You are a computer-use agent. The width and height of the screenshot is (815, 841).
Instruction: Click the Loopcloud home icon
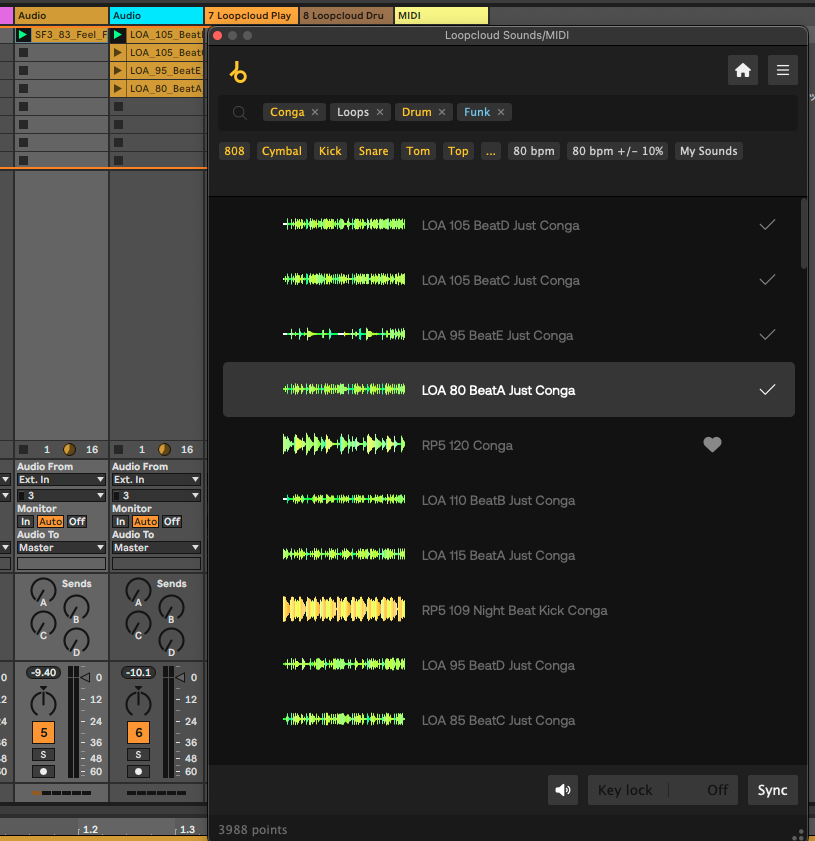(x=743, y=70)
